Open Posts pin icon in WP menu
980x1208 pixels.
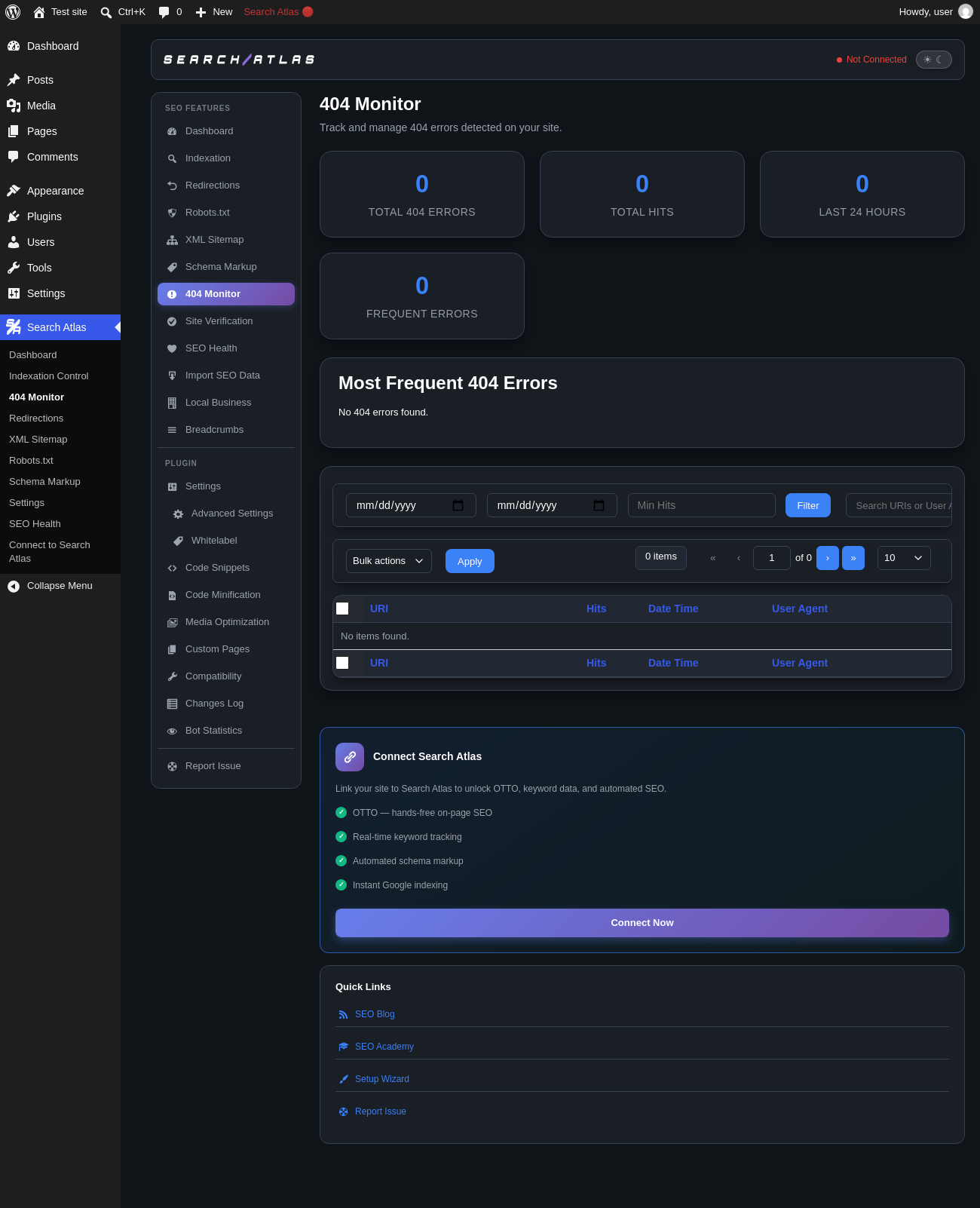[14, 80]
